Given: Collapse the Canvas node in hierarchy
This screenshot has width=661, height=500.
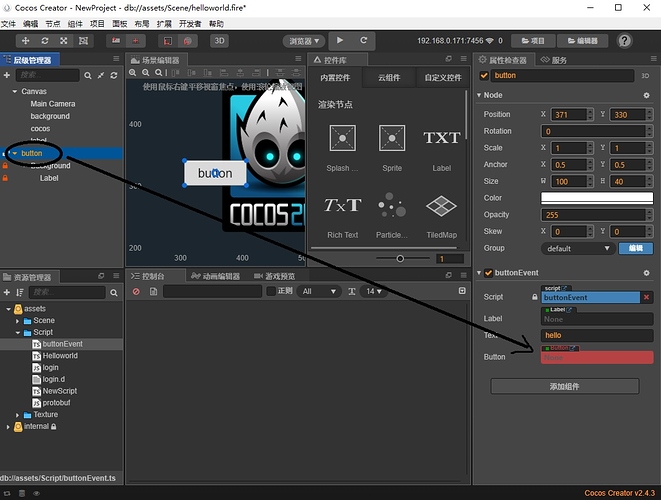Looking at the screenshot, I should 15,91.
